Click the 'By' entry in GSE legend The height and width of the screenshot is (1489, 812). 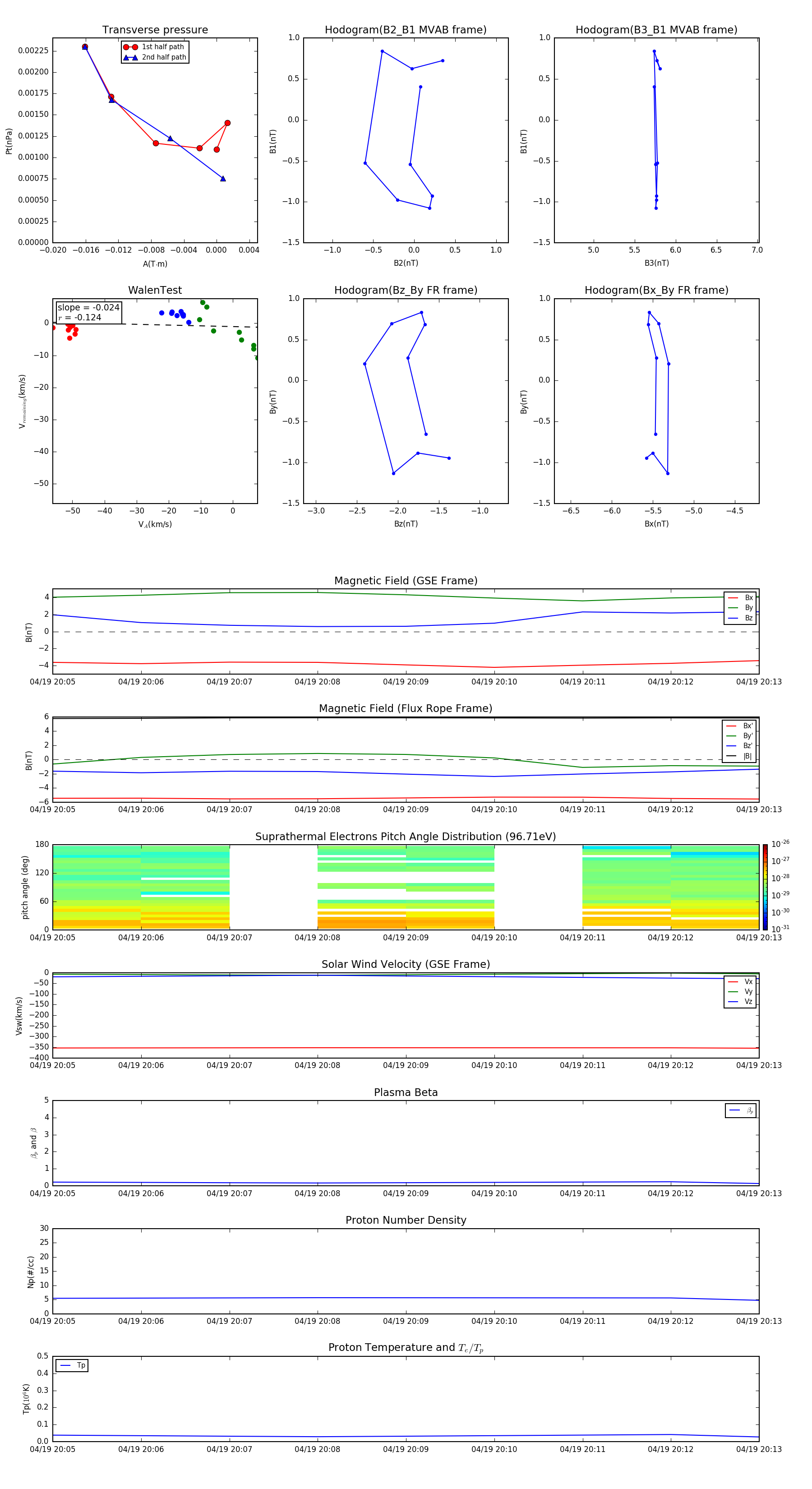pyautogui.click(x=740, y=608)
